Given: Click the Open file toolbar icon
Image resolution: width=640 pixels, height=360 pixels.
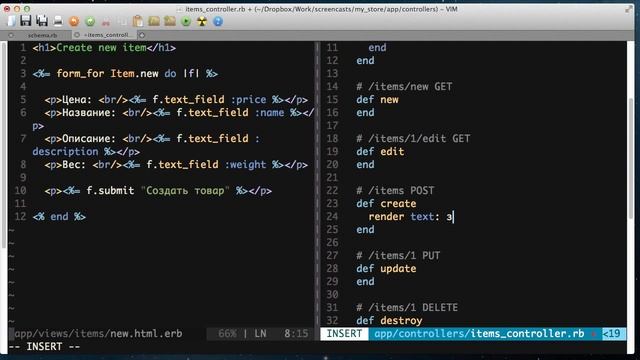Looking at the screenshot, I should click(11, 21).
